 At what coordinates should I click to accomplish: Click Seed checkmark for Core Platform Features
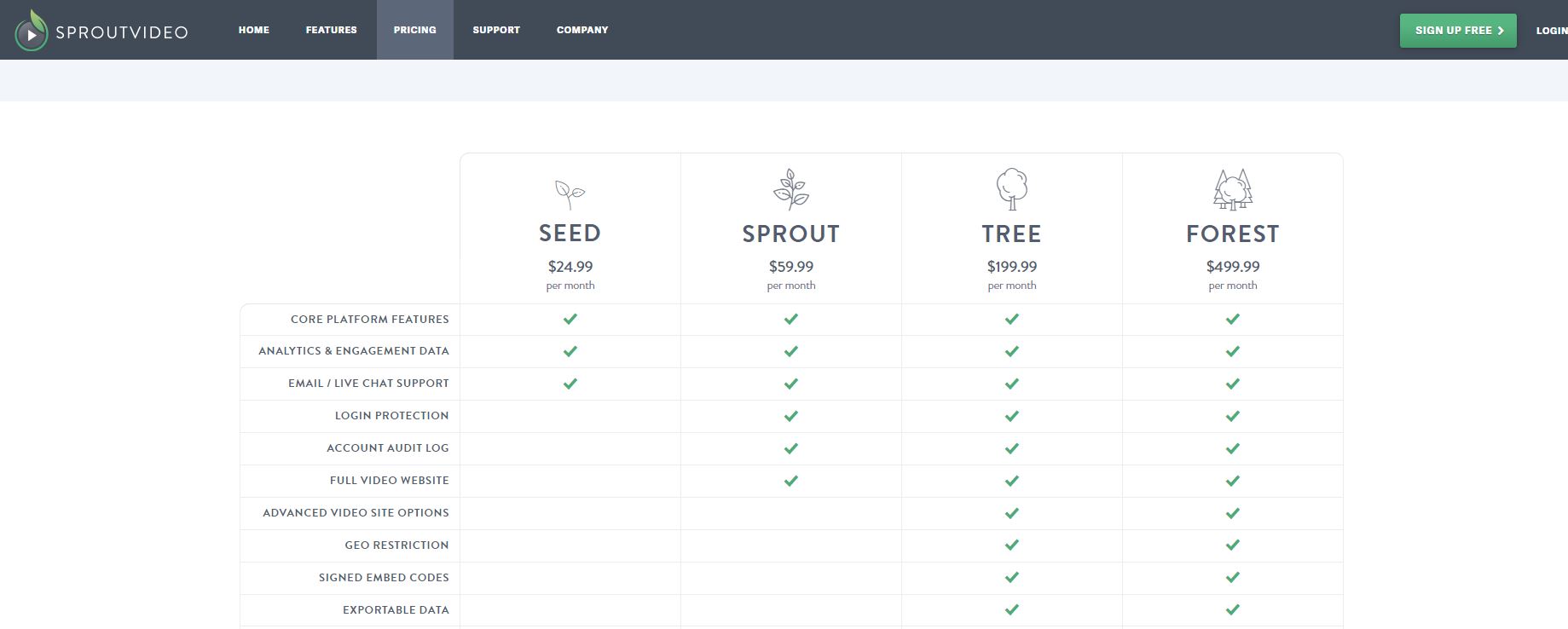point(570,319)
